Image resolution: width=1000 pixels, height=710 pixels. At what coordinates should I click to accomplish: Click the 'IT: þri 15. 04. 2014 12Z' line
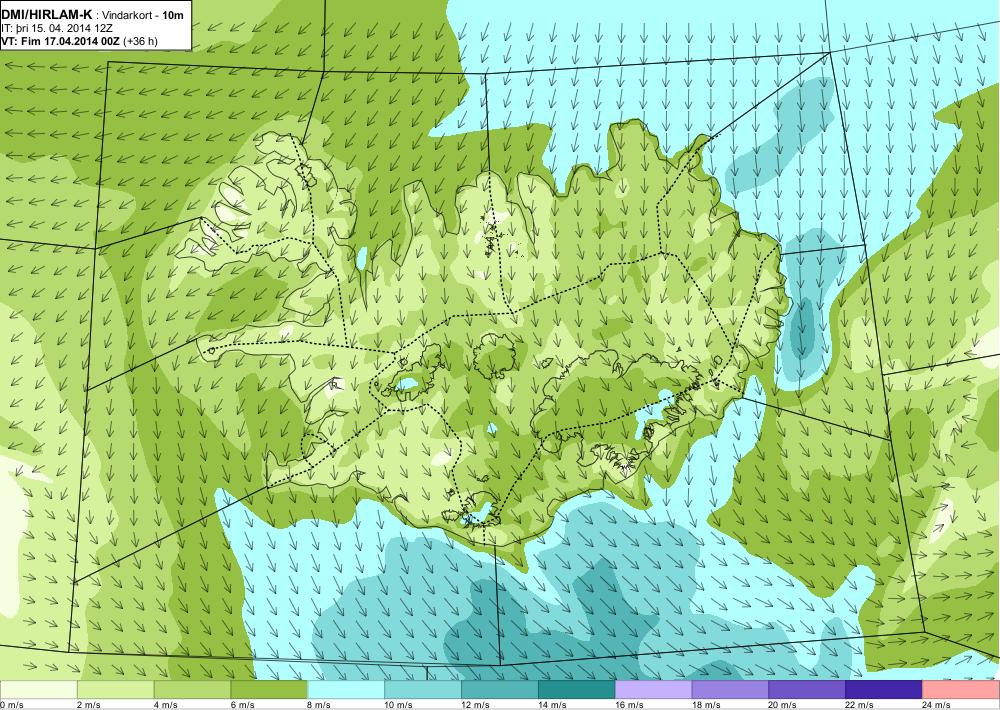[57, 29]
